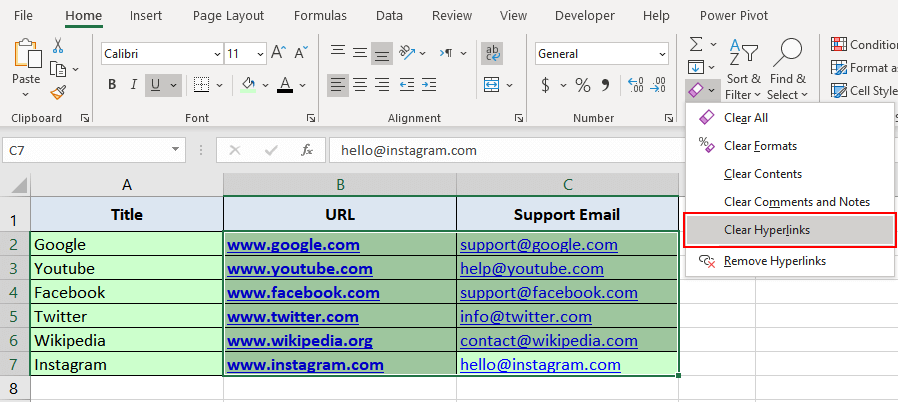Click the Fill down icon
898x402 pixels.
pos(695,67)
